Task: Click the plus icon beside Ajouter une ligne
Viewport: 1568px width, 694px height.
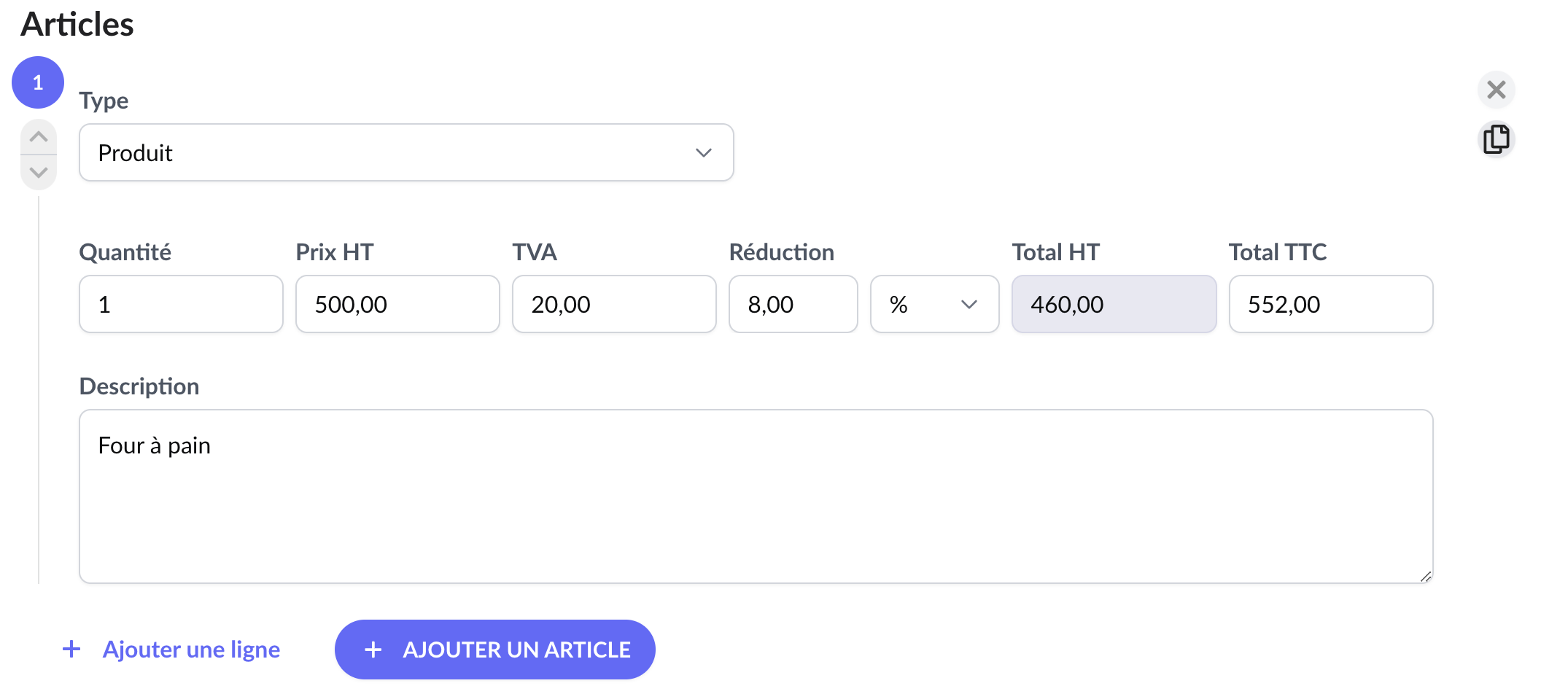Action: 71,649
